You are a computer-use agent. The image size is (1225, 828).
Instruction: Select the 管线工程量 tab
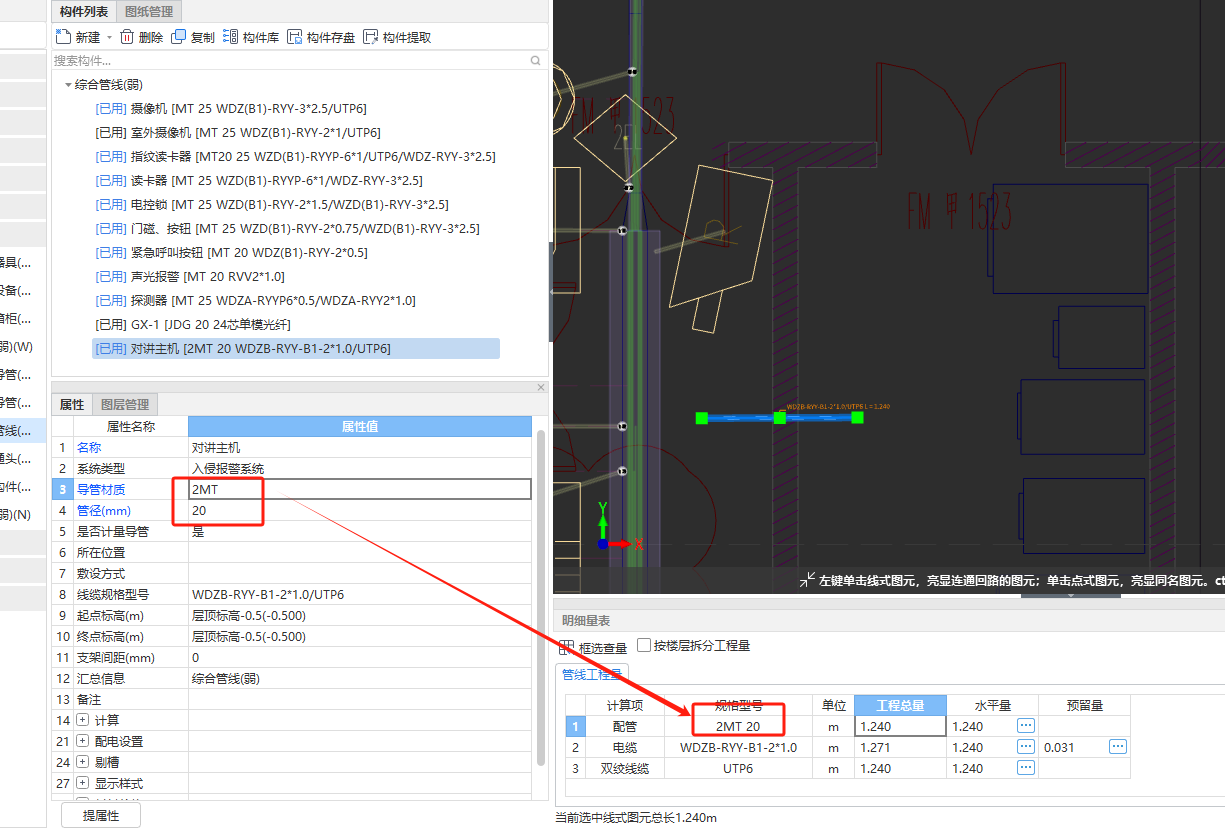591,675
